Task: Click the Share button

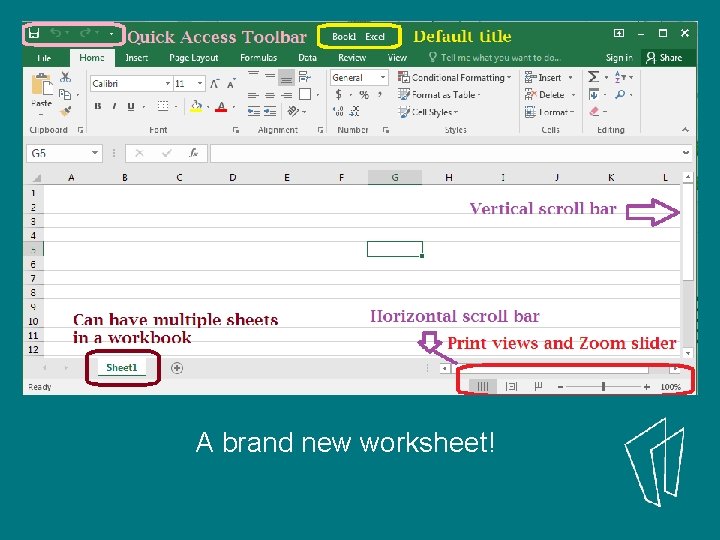Action: click(664, 58)
